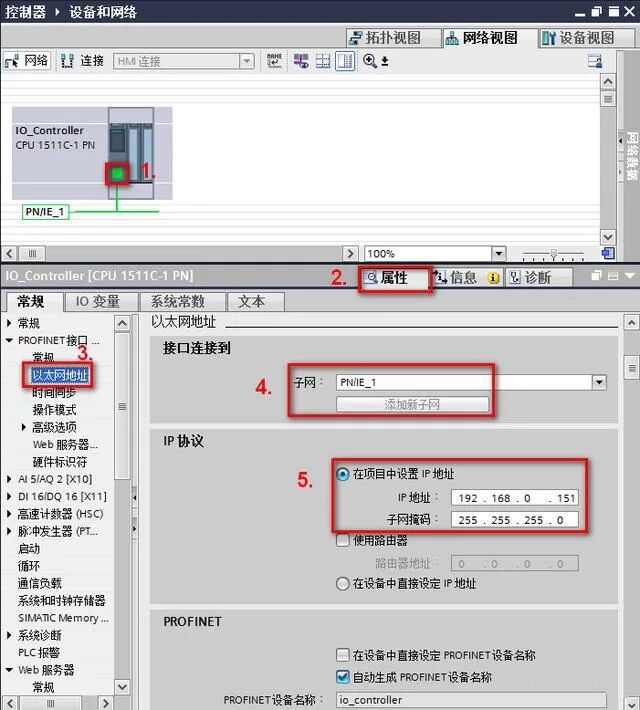Click the table layout icon at right
The image size is (640, 710).
595,61
